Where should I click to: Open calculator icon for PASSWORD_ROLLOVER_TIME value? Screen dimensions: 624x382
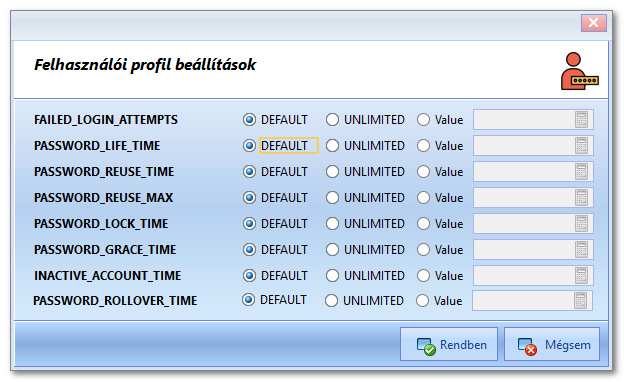tap(580, 300)
